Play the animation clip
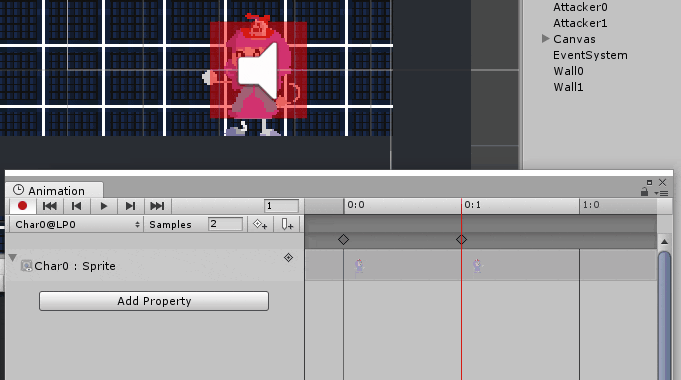This screenshot has height=380, width=681. 104,206
